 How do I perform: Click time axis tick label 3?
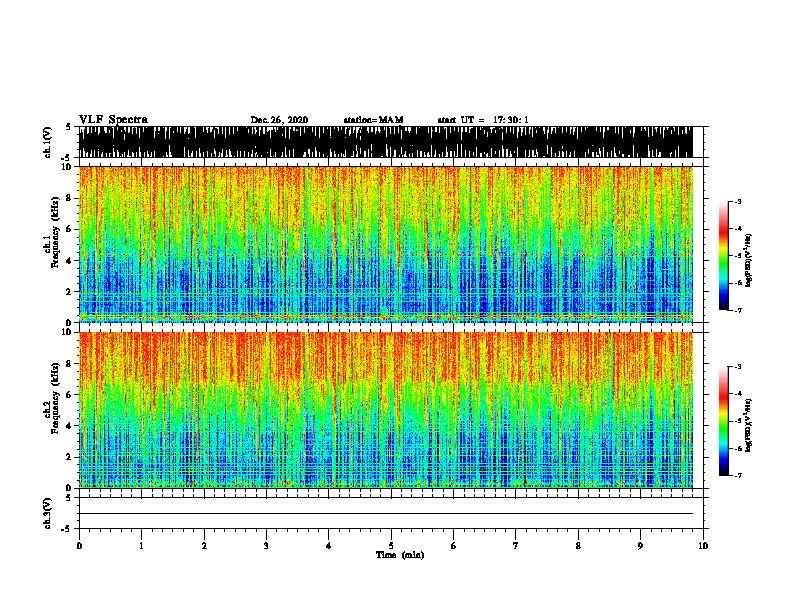(x=266, y=546)
